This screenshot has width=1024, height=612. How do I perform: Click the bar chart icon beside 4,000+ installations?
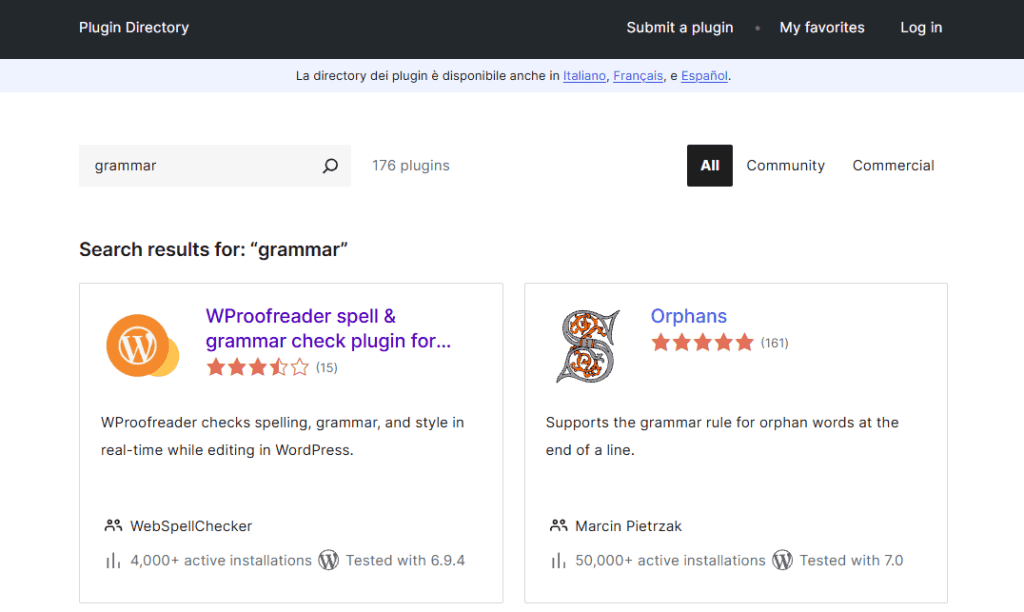coord(113,560)
